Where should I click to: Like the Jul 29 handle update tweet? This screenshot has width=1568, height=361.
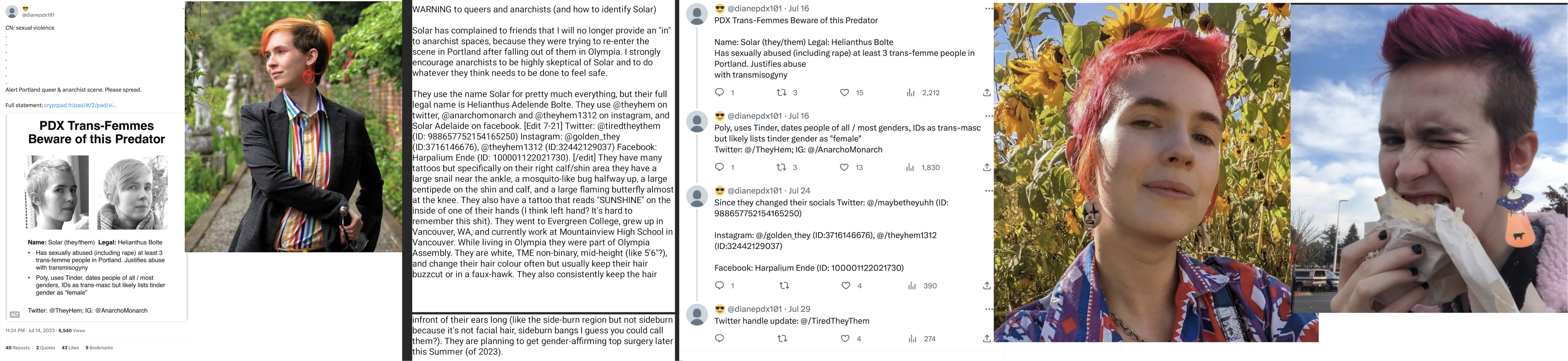point(845,338)
